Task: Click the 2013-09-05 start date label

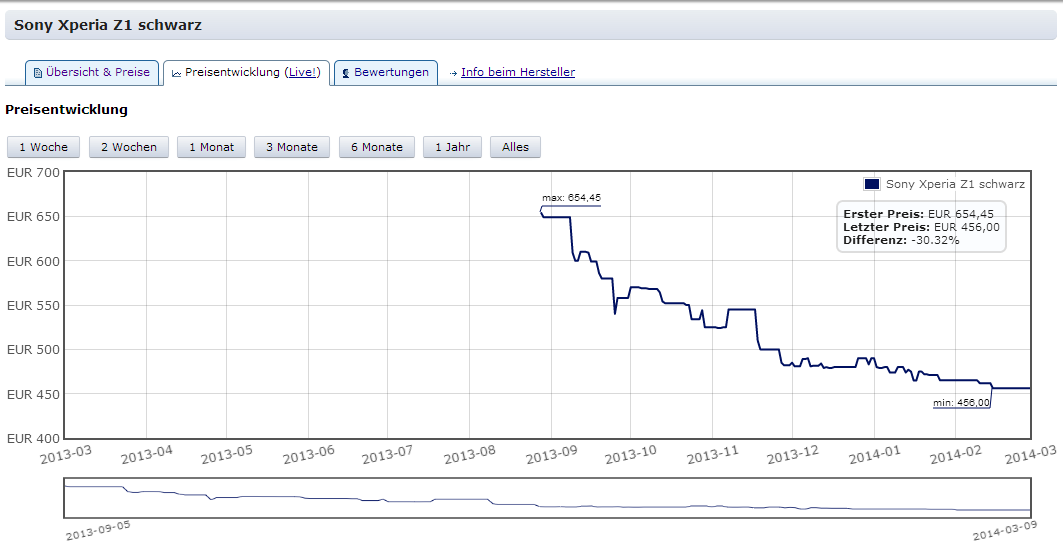Action: pos(98,529)
